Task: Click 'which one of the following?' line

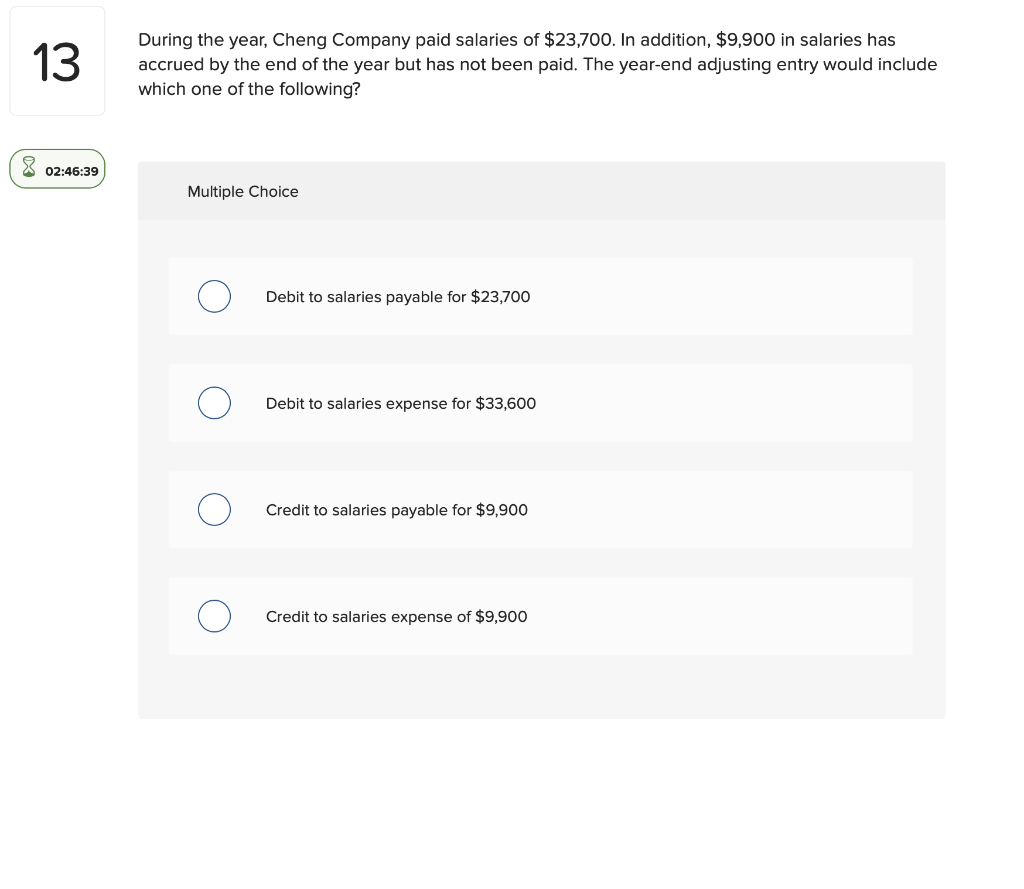Action: [x=249, y=89]
